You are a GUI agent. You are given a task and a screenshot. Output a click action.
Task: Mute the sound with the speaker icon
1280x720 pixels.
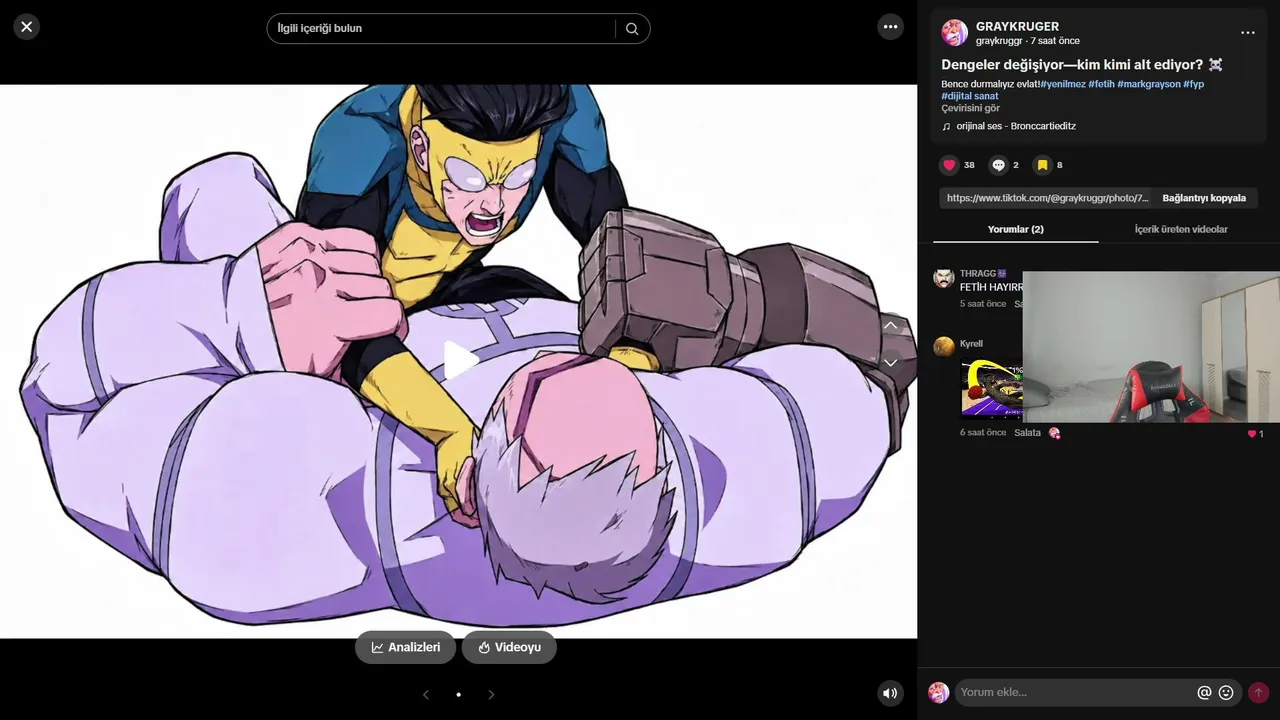point(890,693)
